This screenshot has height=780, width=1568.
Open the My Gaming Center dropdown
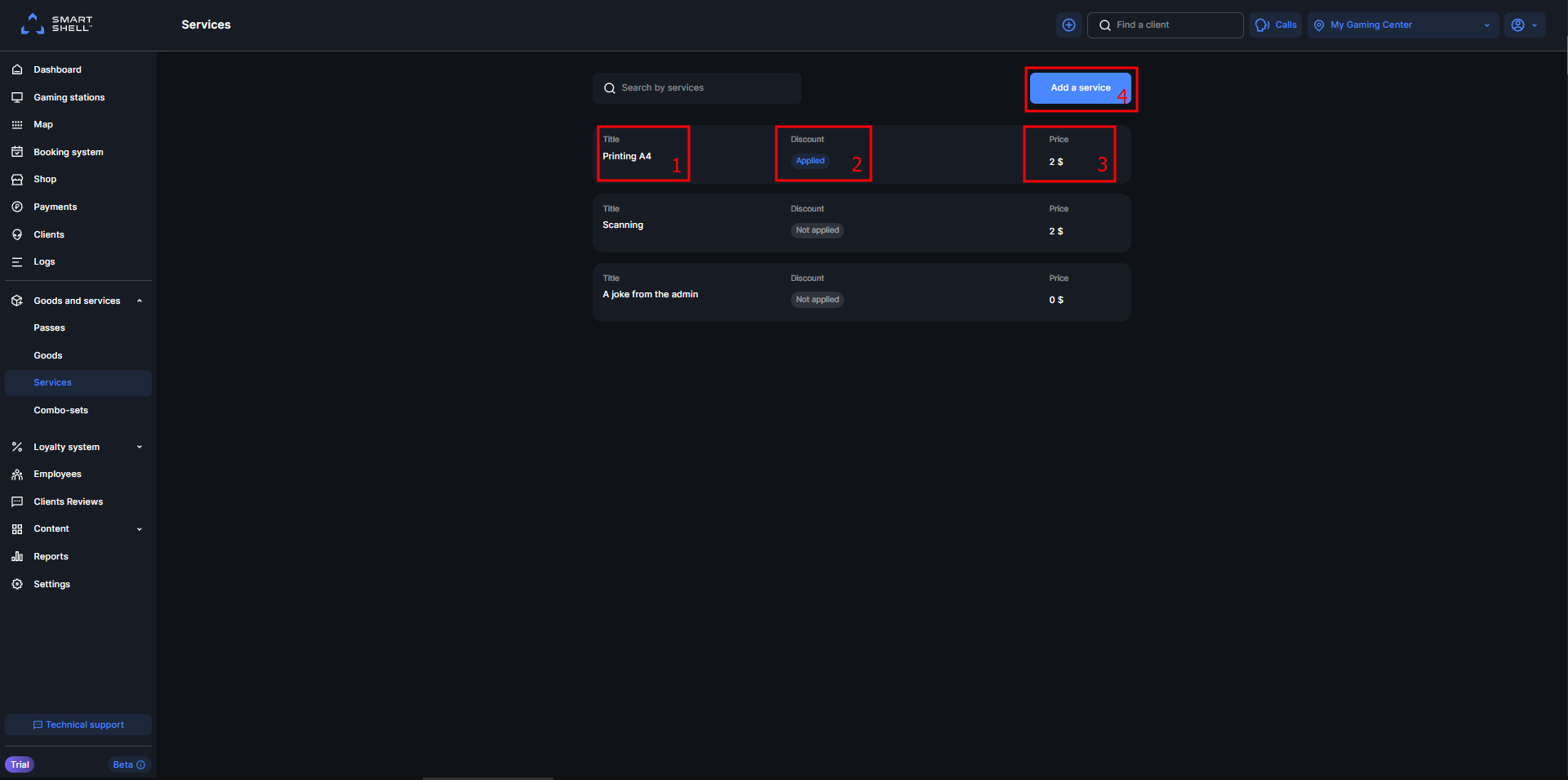pos(1401,25)
